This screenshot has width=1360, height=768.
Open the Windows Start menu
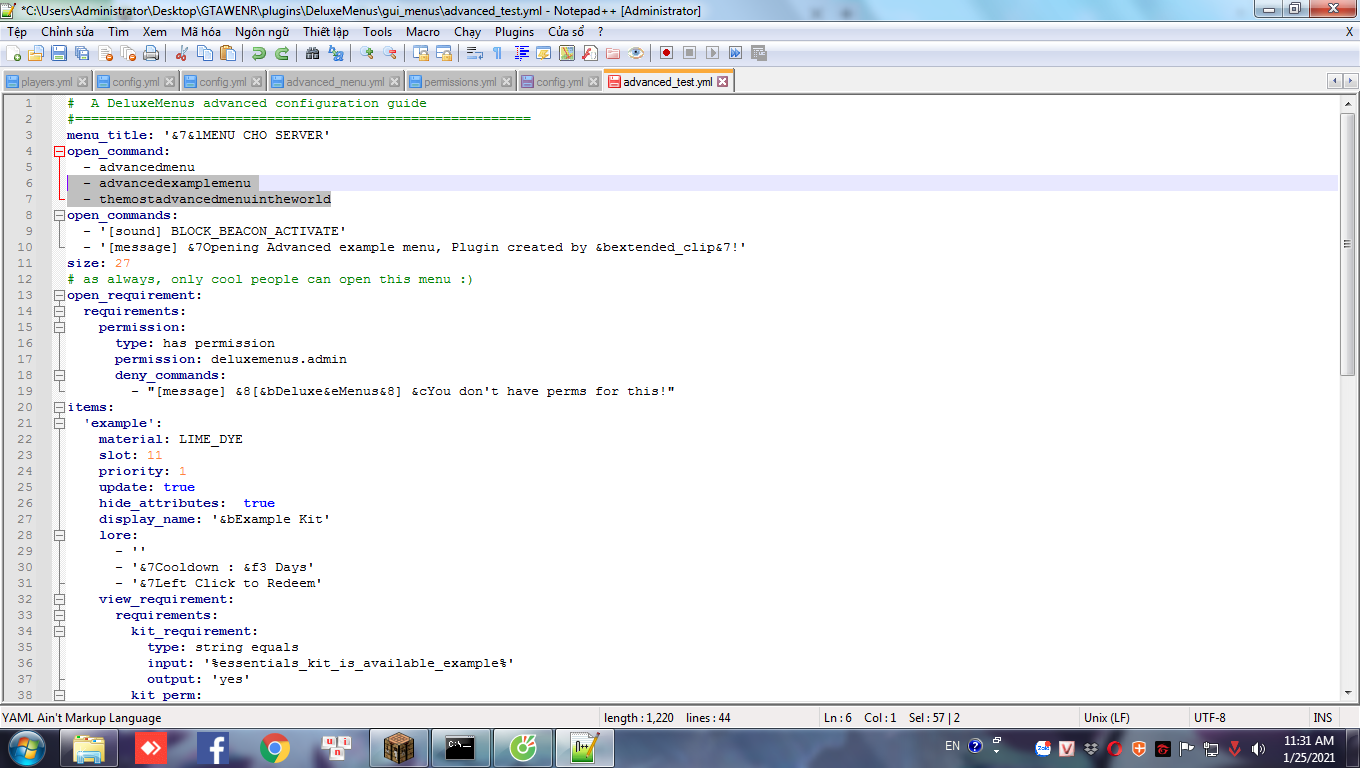(x=25, y=748)
